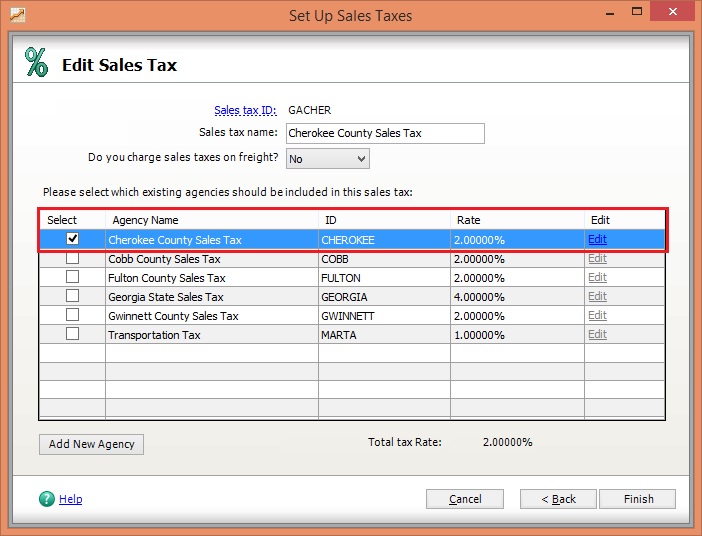Click the Finish button
702x536 pixels.
point(638,499)
